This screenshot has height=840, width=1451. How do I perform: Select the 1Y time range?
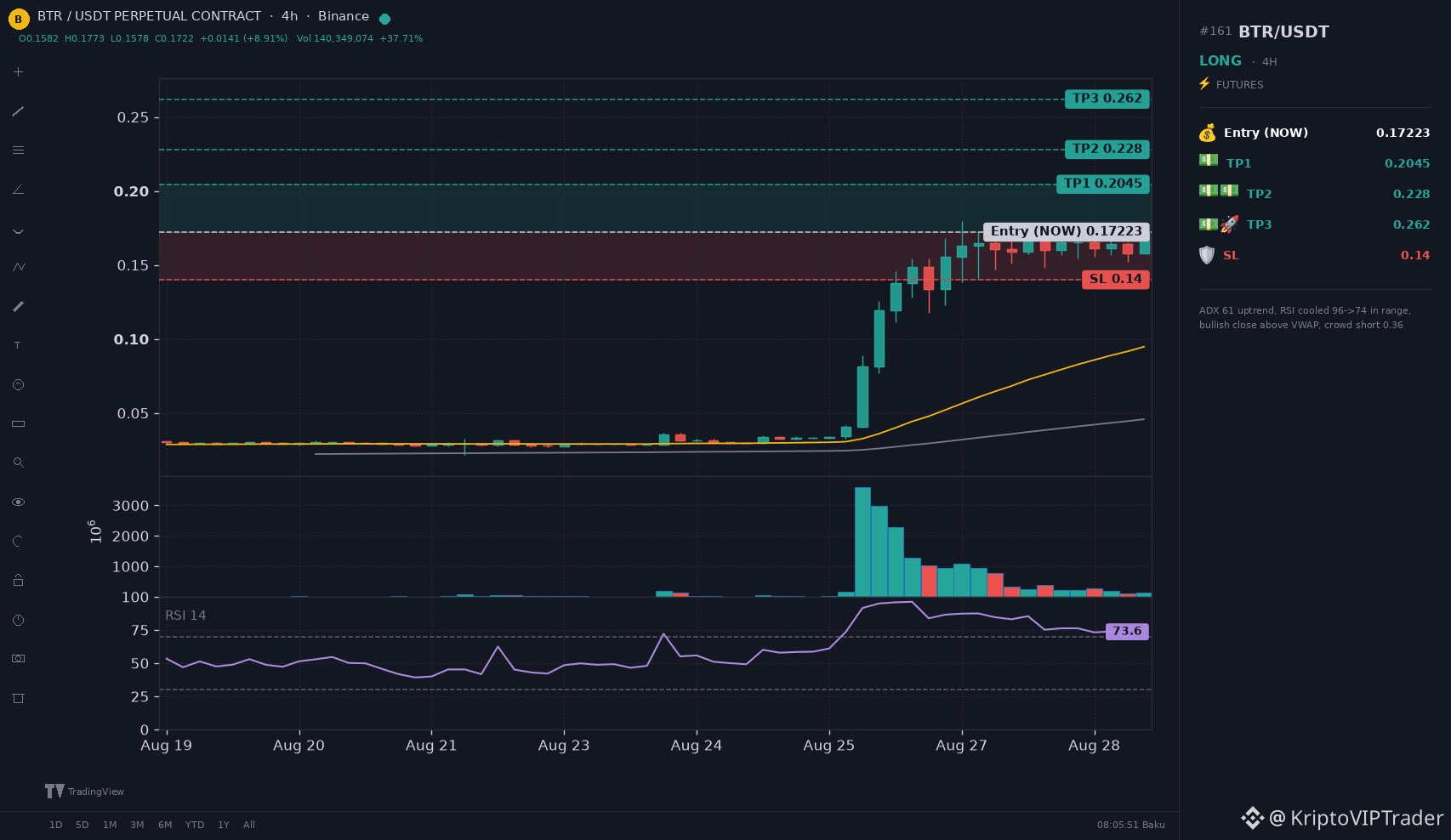coord(224,825)
